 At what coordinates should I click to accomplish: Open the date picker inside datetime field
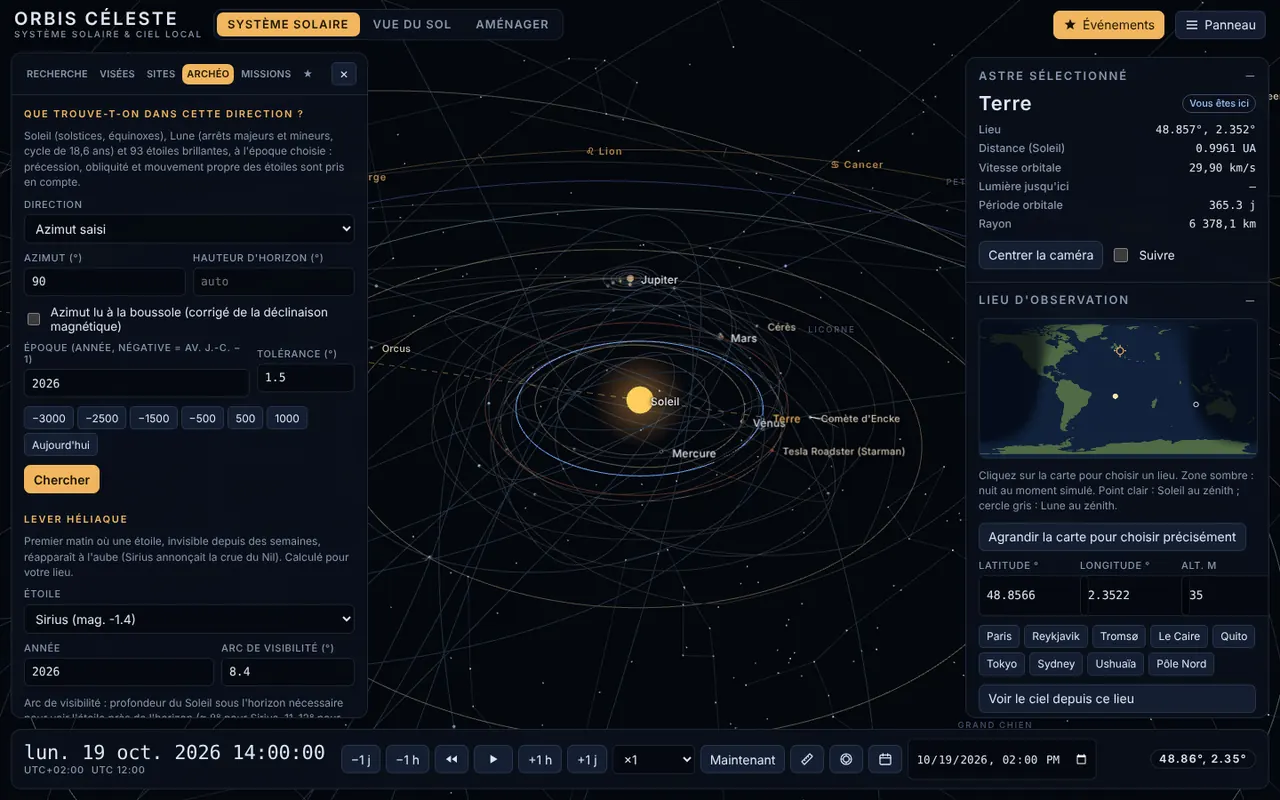(x=1081, y=760)
